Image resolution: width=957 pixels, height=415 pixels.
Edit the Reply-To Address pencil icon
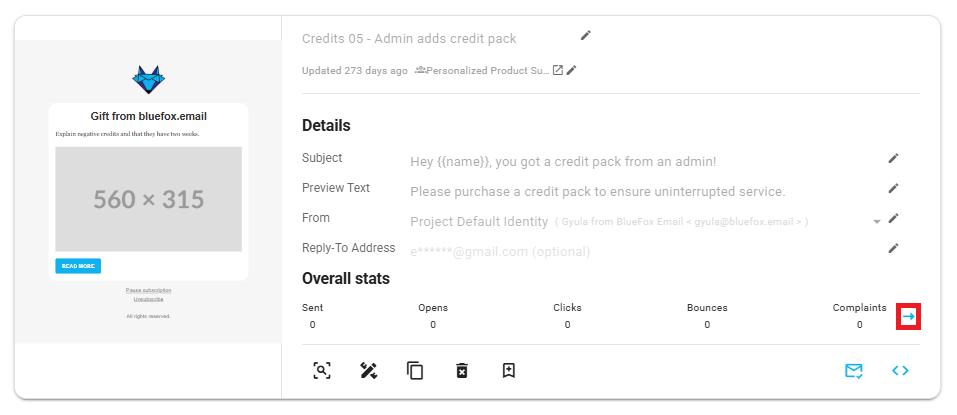pyautogui.click(x=893, y=248)
